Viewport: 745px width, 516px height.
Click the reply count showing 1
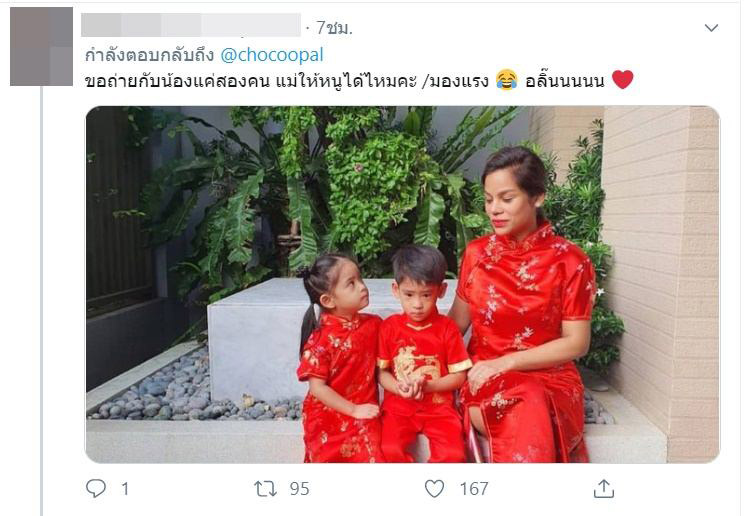coord(125,488)
